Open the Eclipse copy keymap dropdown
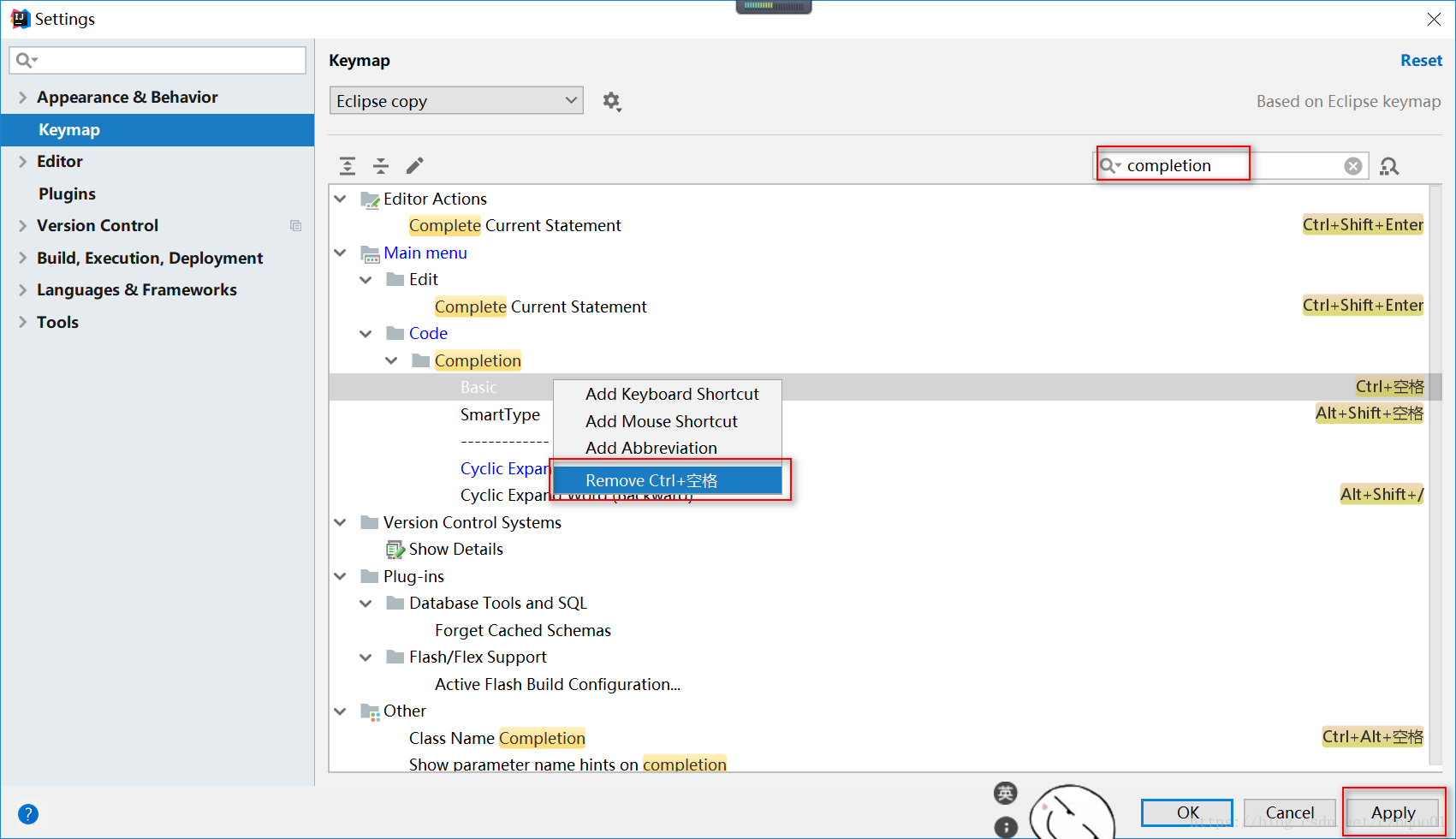Screen dimensions: 1456x839 [x=456, y=101]
